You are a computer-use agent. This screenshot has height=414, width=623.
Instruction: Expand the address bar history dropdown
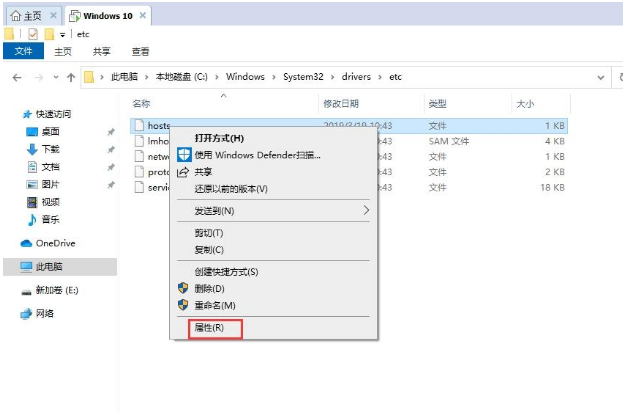(601, 77)
